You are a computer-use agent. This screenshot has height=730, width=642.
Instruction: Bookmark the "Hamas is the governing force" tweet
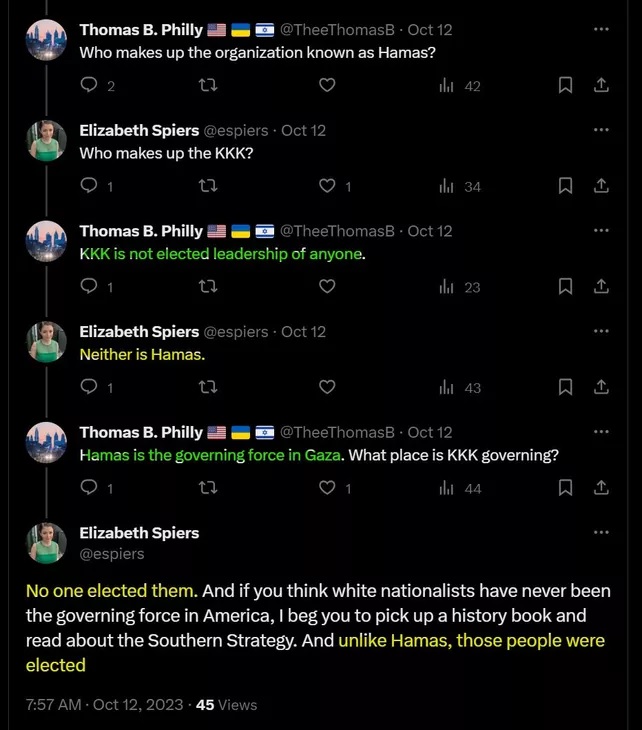565,488
